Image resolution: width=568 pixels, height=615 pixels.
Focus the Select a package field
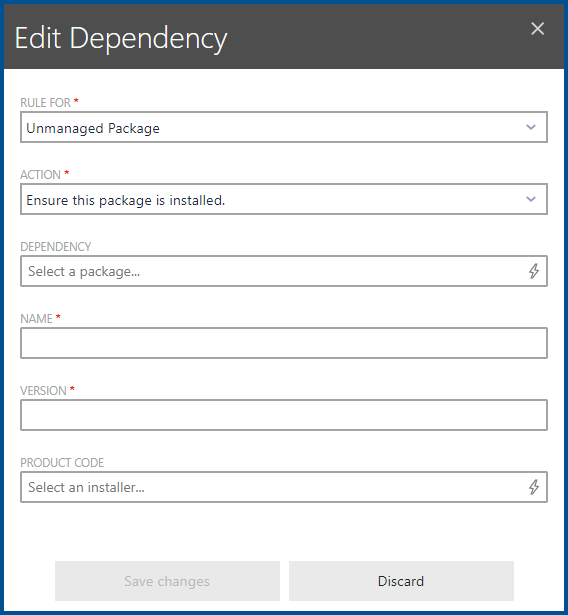(x=284, y=271)
